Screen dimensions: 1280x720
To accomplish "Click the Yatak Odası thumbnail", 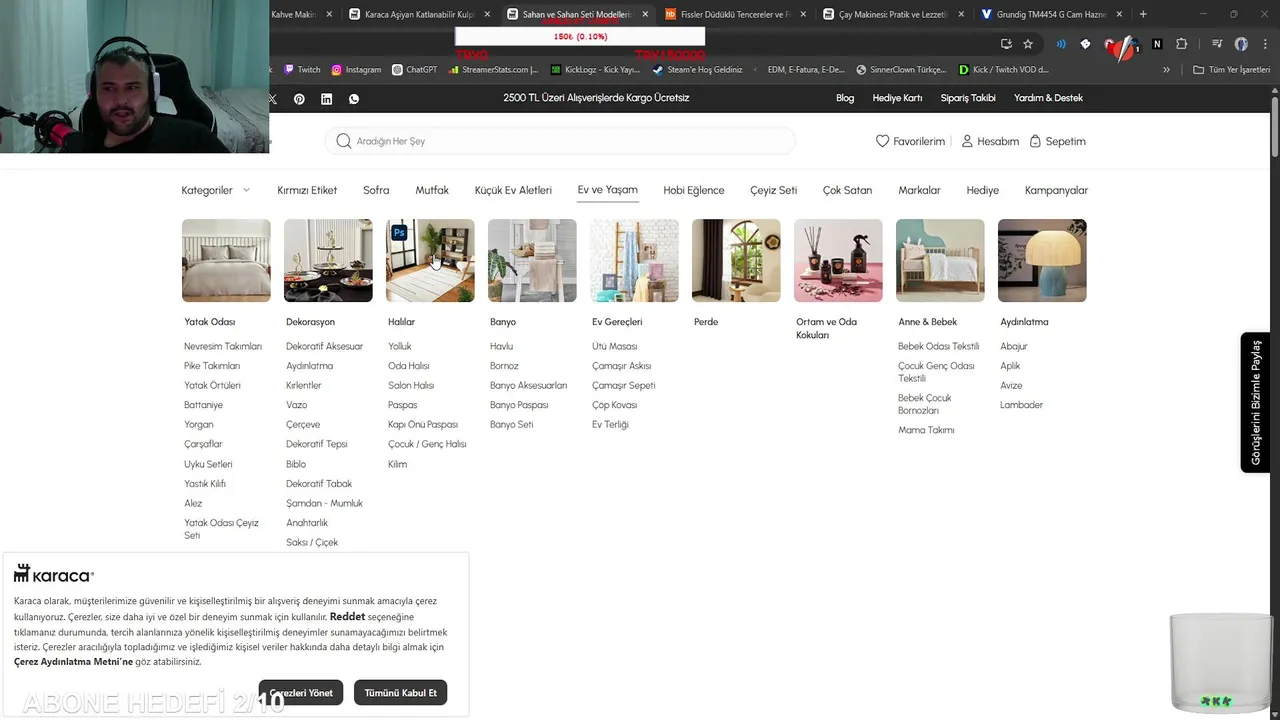I will click(226, 260).
